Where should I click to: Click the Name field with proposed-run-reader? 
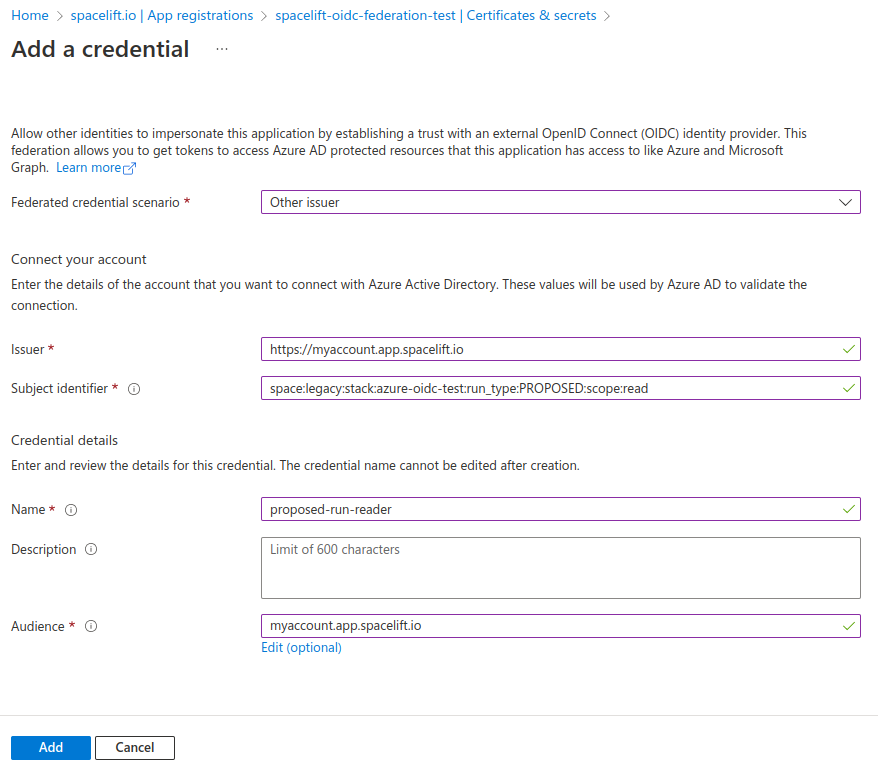(550, 509)
